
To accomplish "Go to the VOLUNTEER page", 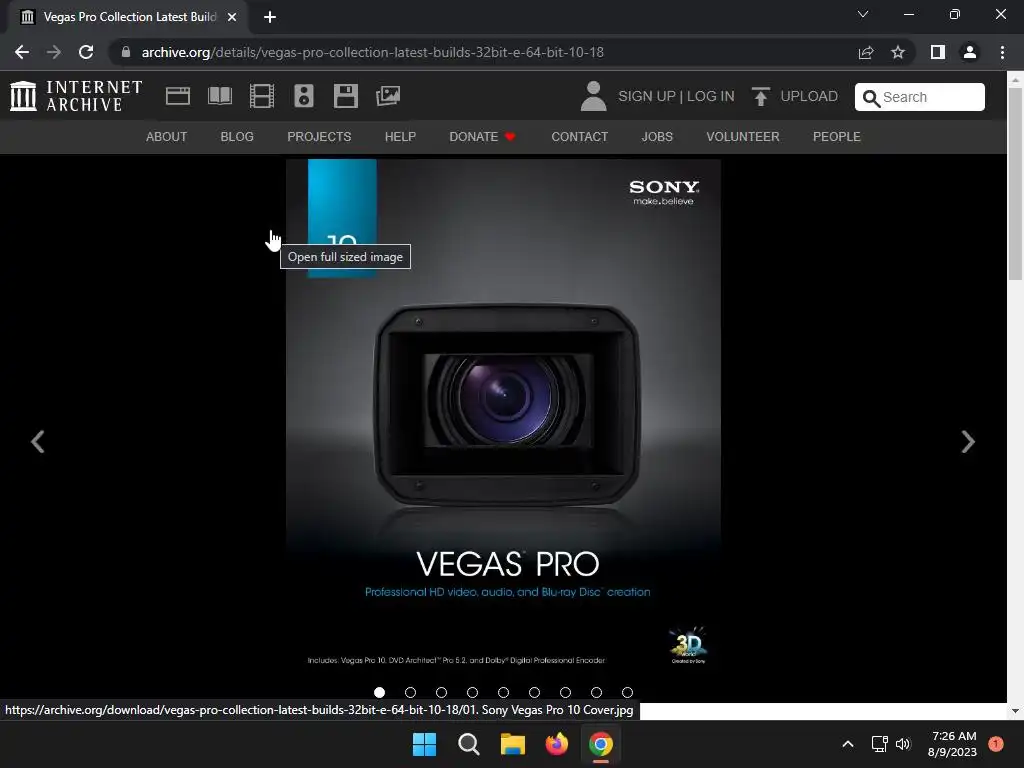I will [x=743, y=136].
